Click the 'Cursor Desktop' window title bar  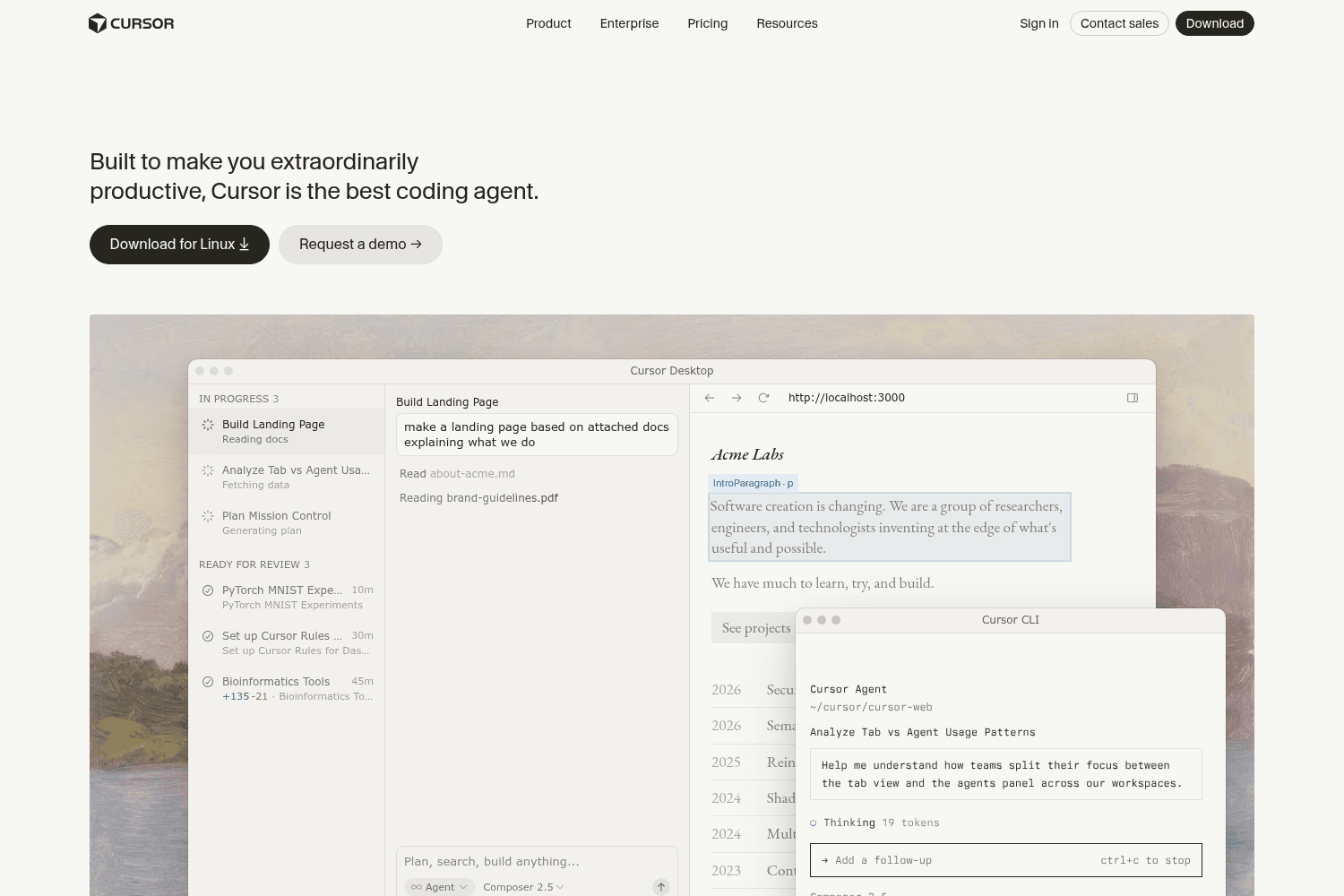click(x=672, y=371)
